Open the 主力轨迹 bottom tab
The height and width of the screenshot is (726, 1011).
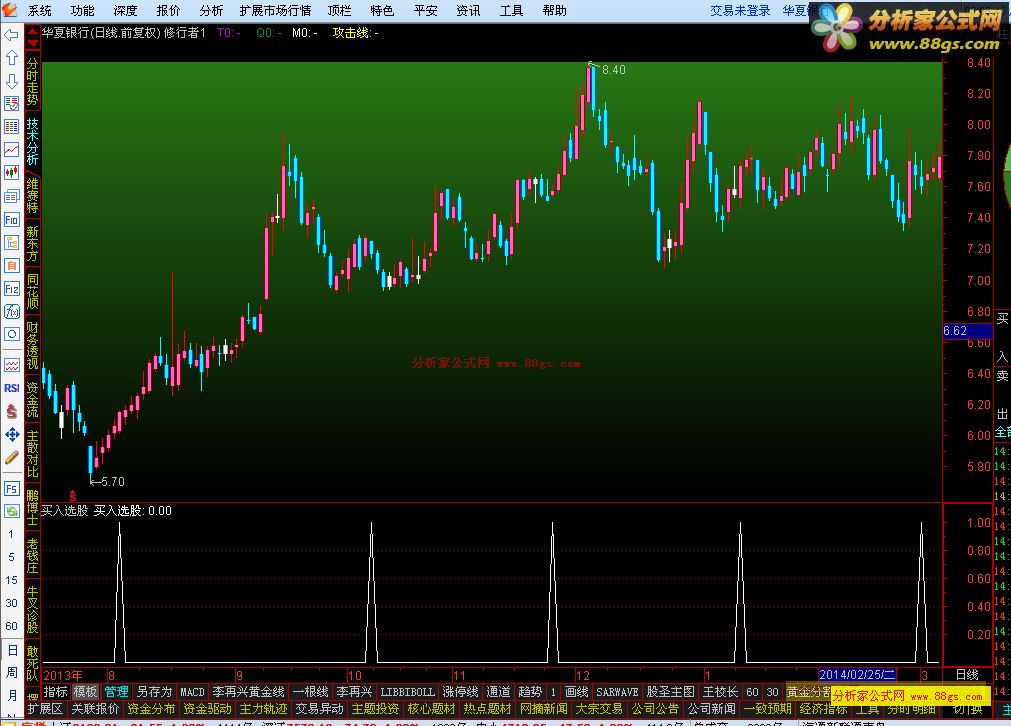point(263,709)
